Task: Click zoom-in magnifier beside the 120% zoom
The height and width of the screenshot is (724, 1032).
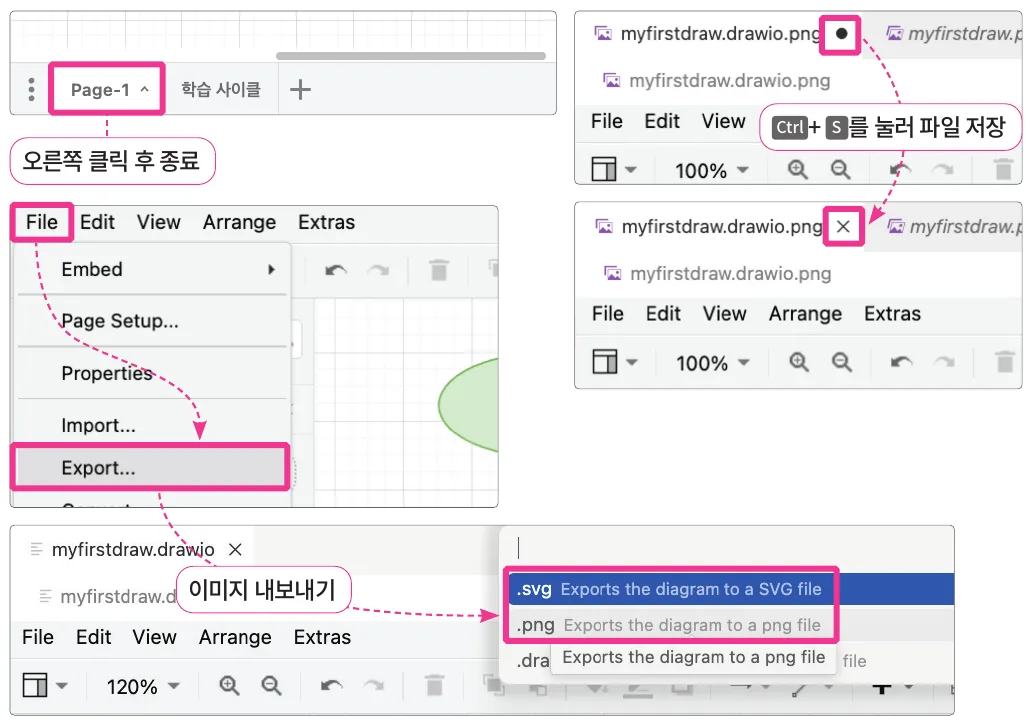Action: coord(229,686)
